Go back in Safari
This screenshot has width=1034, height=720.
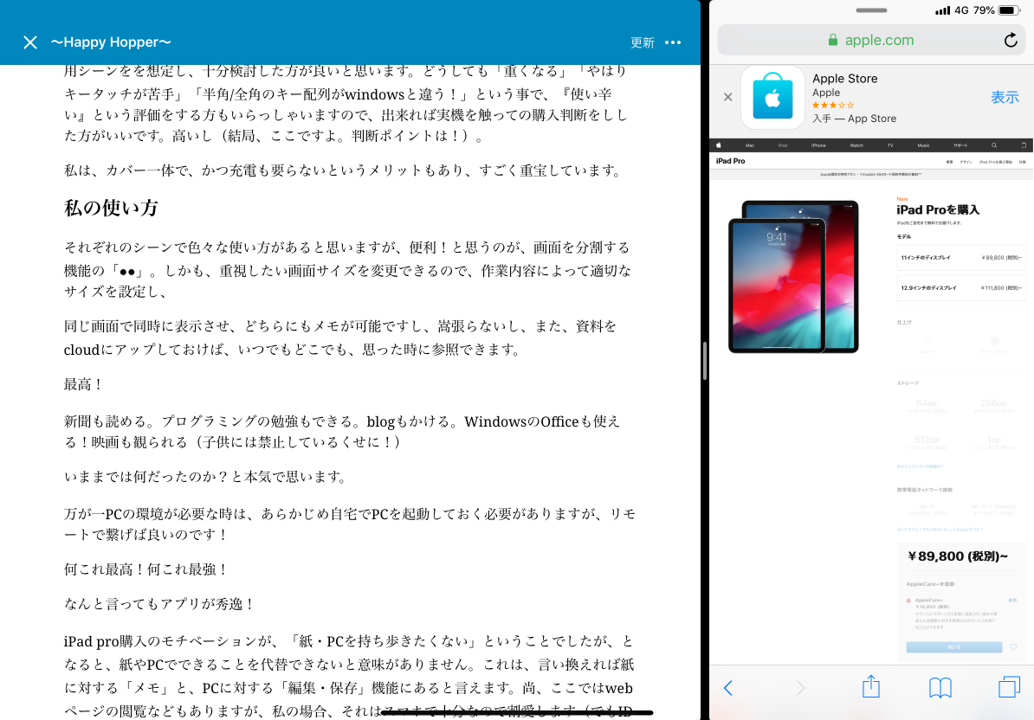point(728,688)
